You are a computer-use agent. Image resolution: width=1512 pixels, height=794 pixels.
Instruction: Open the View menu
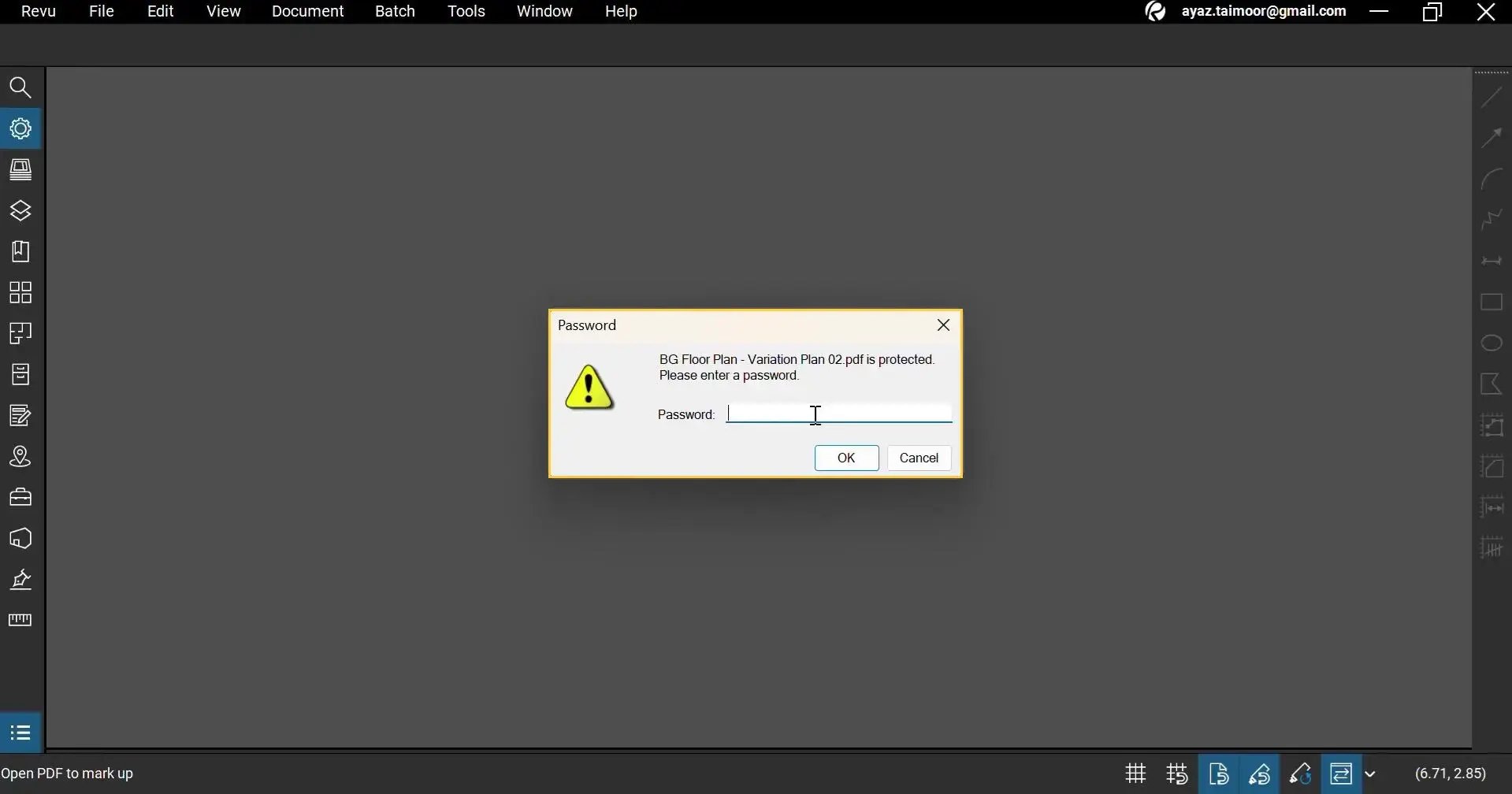click(224, 11)
